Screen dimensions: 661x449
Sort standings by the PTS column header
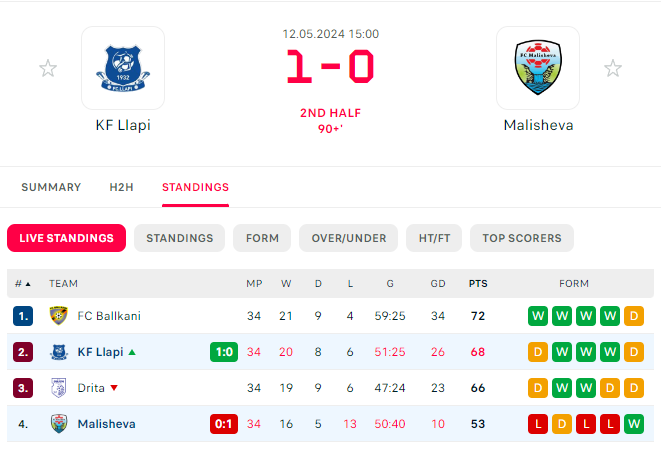478,283
